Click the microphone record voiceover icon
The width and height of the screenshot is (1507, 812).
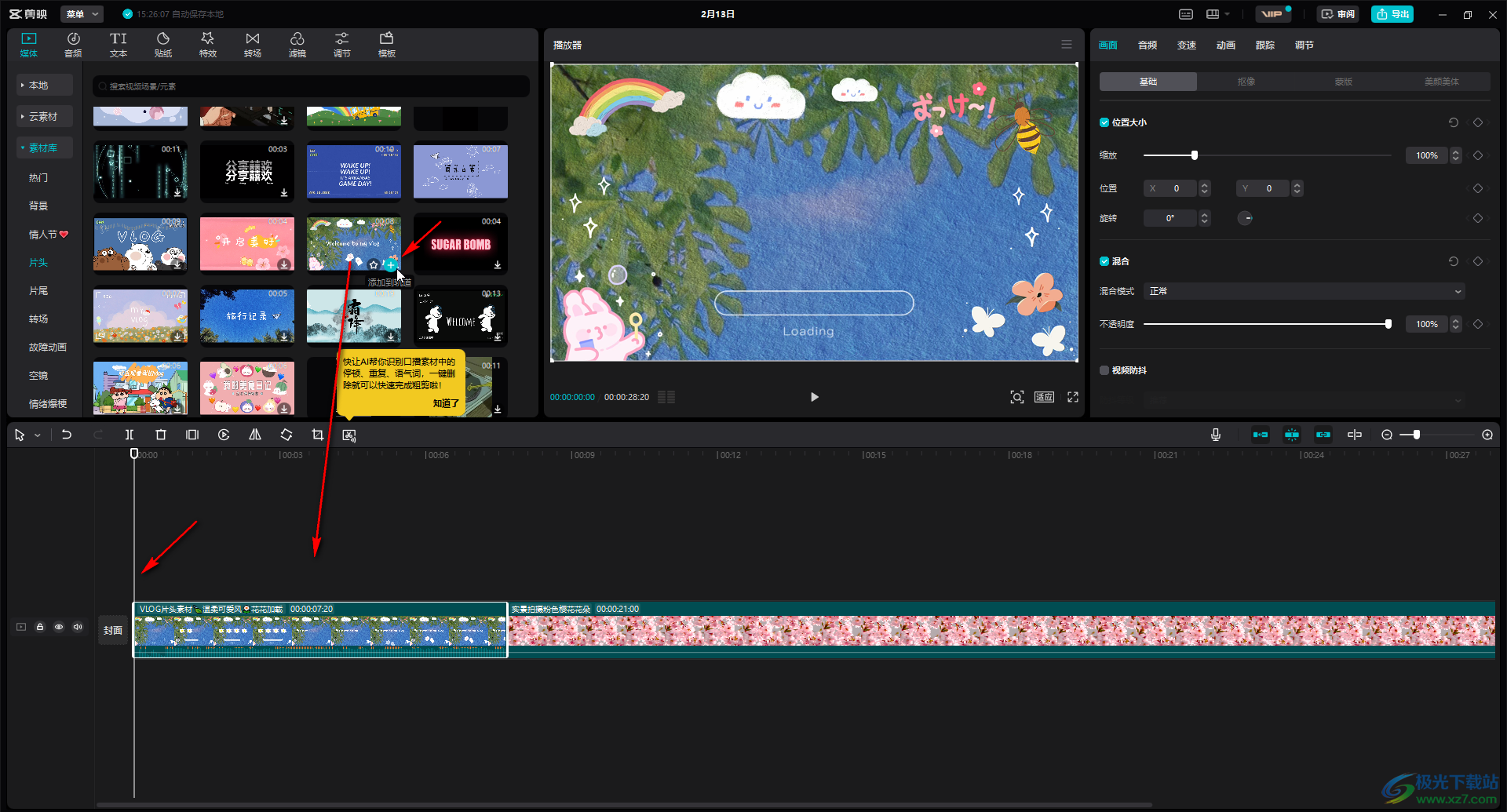coord(1216,435)
